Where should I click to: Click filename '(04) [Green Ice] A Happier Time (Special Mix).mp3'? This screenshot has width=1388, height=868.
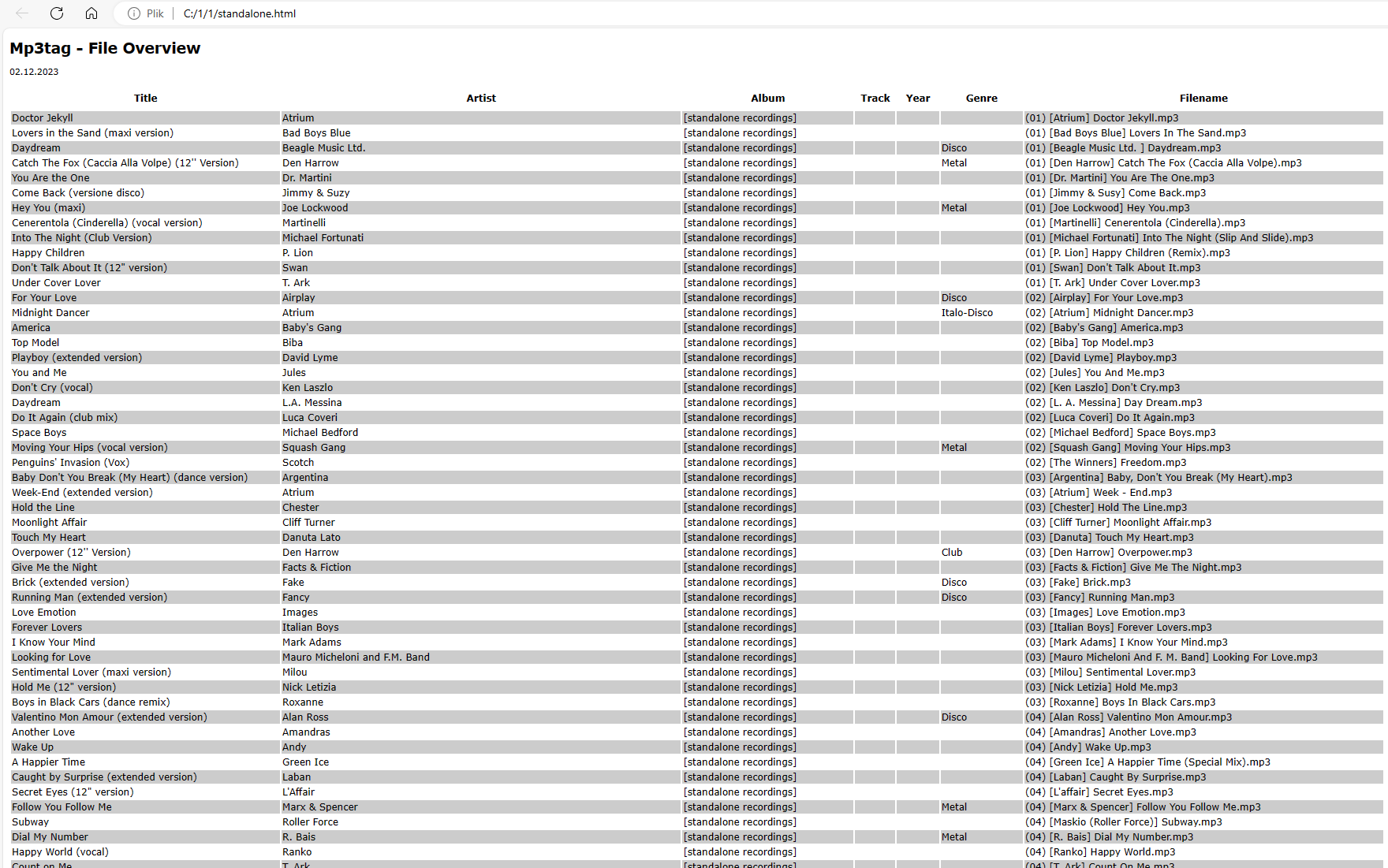pos(1147,762)
